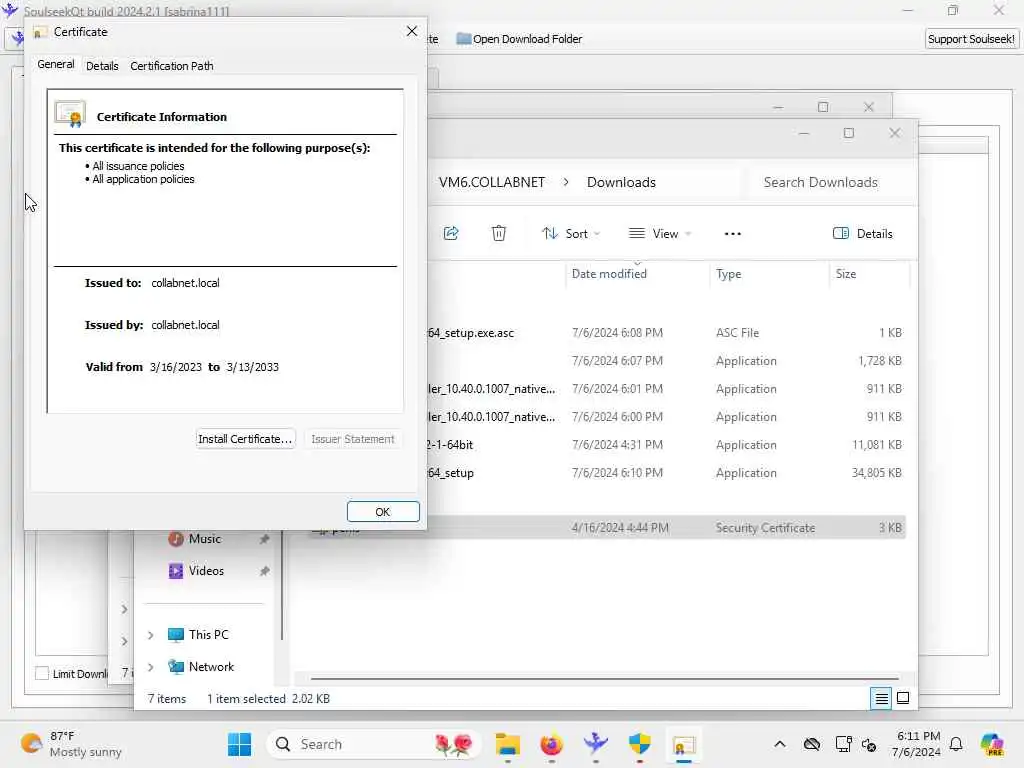Select the This PC computer icon

[176, 635]
